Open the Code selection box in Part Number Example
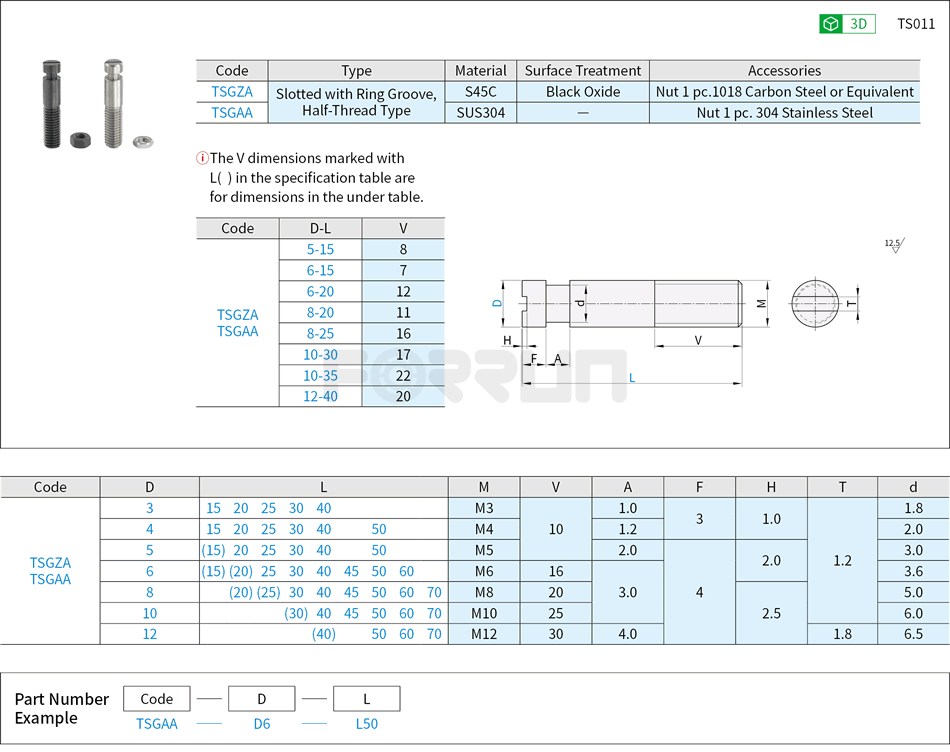The height and width of the screenshot is (752, 950). coord(156,698)
